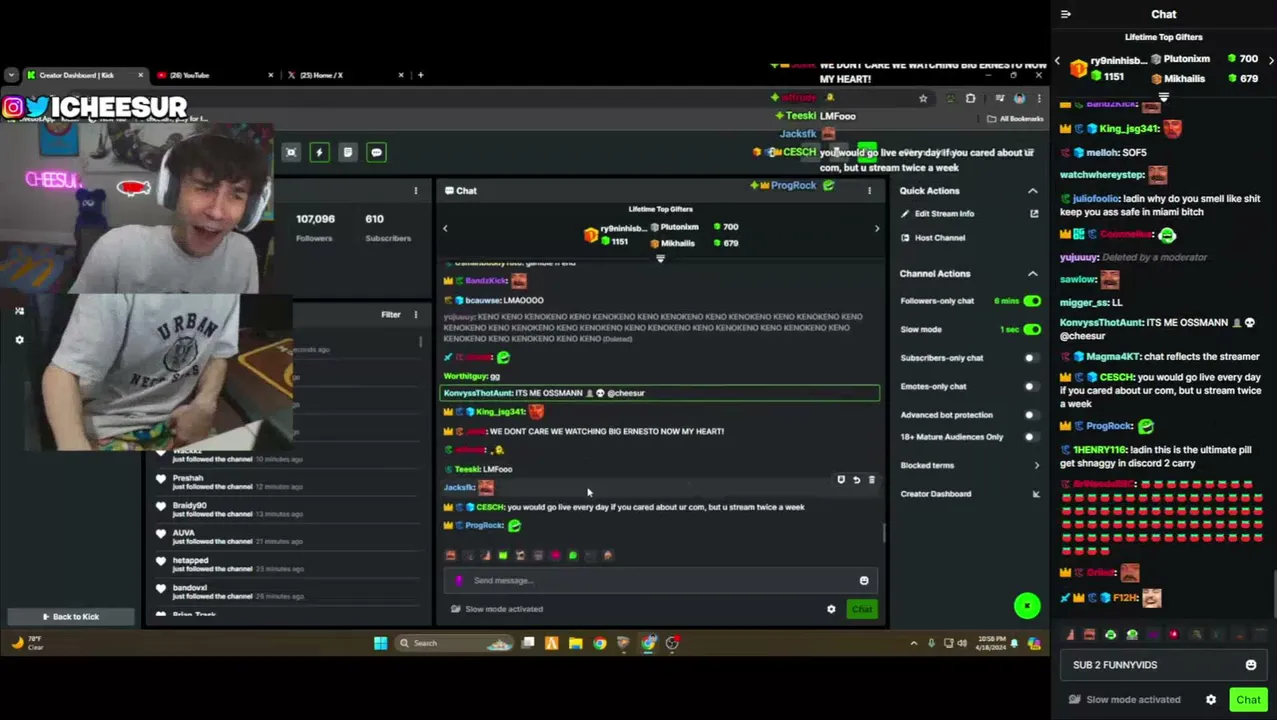1277x720 pixels.
Task: Show next gifters in right-hand chat leaderboard
Action: click(1271, 60)
